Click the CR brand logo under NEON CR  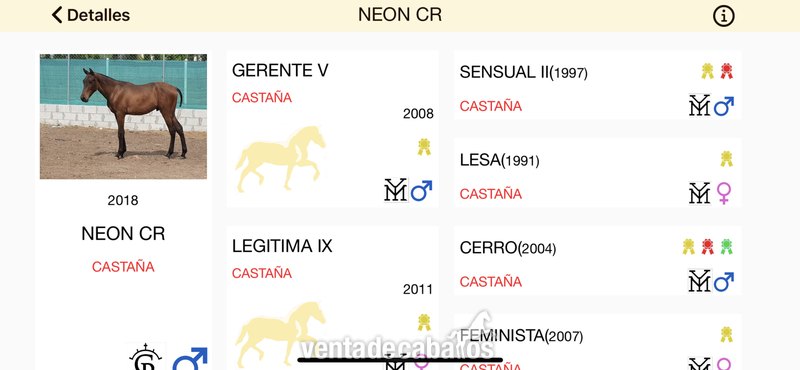pyautogui.click(x=145, y=357)
